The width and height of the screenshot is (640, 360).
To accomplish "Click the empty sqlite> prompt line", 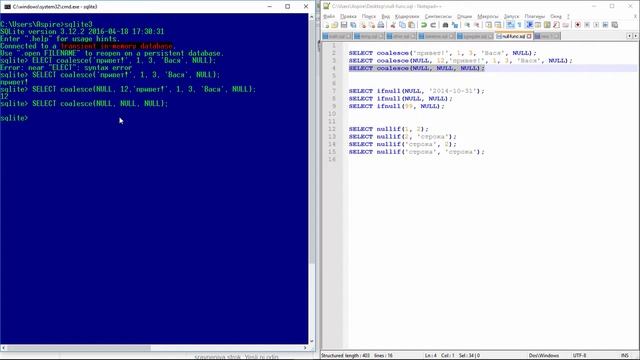I will [x=14, y=118].
